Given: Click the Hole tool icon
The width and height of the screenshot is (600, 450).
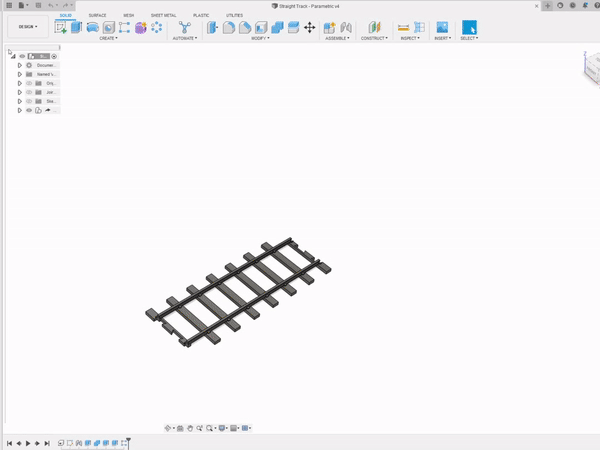Looking at the screenshot, I should click(109, 28).
